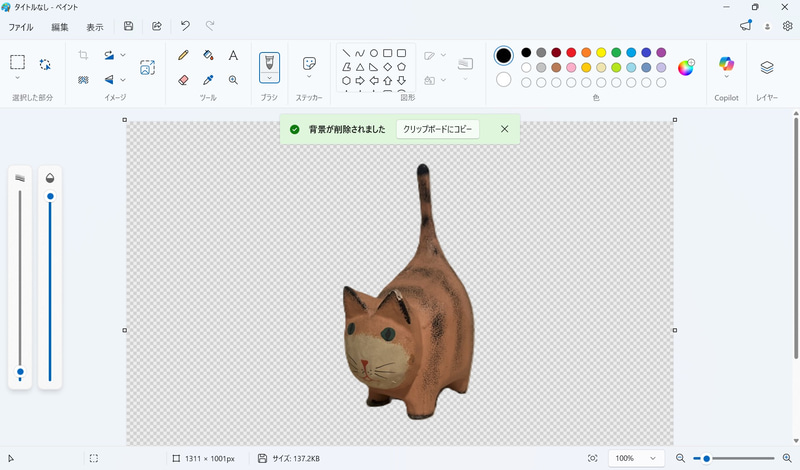This screenshot has height=470, width=800.
Task: Select secondary color 2 white circle
Action: coord(504,79)
